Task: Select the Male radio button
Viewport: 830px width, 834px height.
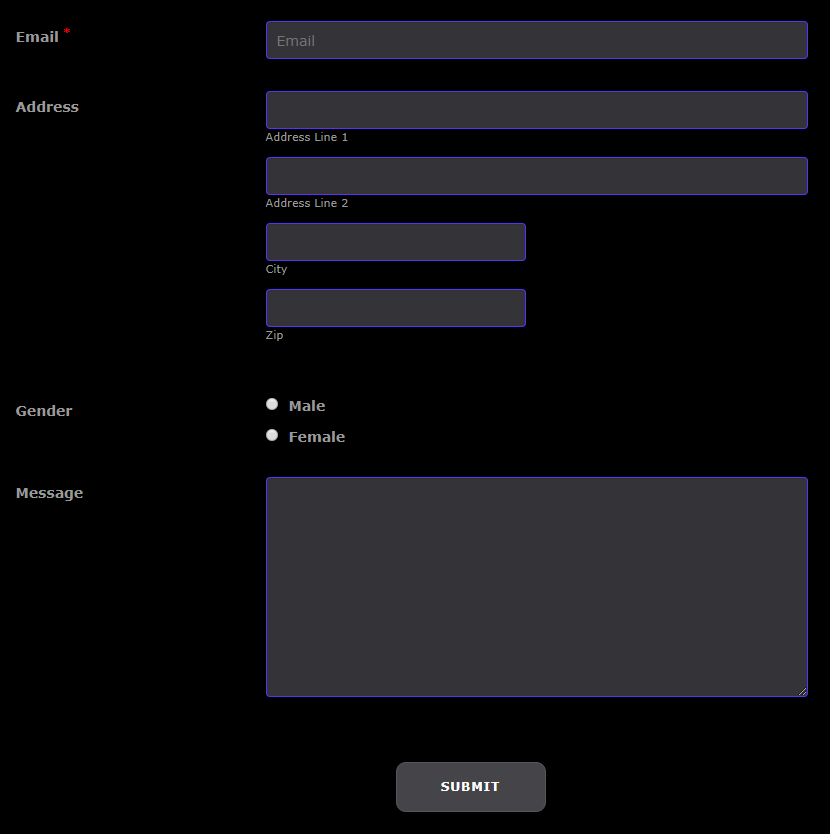Action: (272, 404)
